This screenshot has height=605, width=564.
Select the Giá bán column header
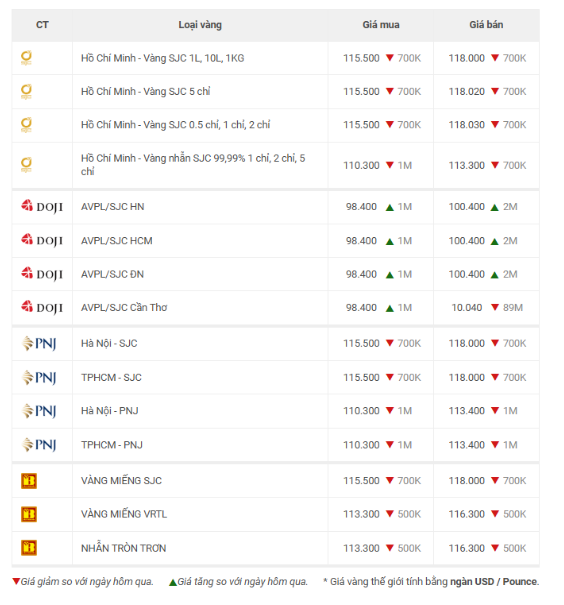click(486, 25)
